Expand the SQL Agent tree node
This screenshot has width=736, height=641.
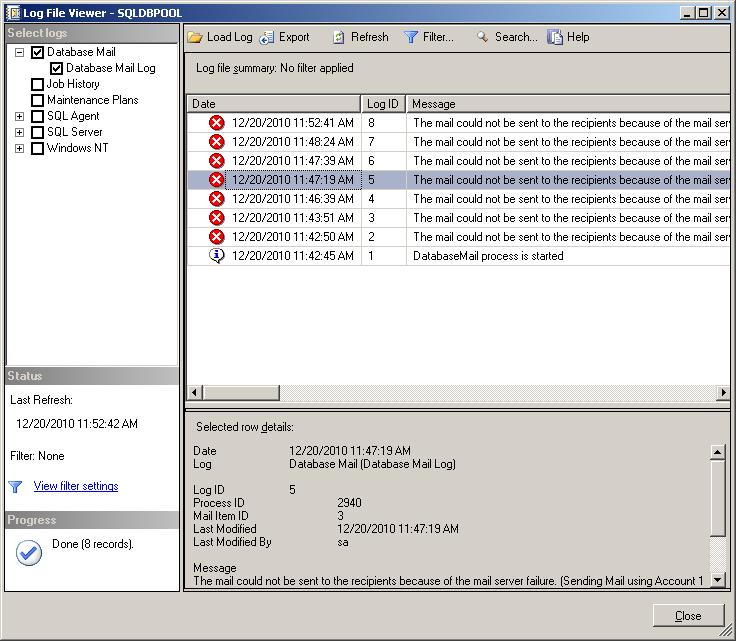[20, 116]
